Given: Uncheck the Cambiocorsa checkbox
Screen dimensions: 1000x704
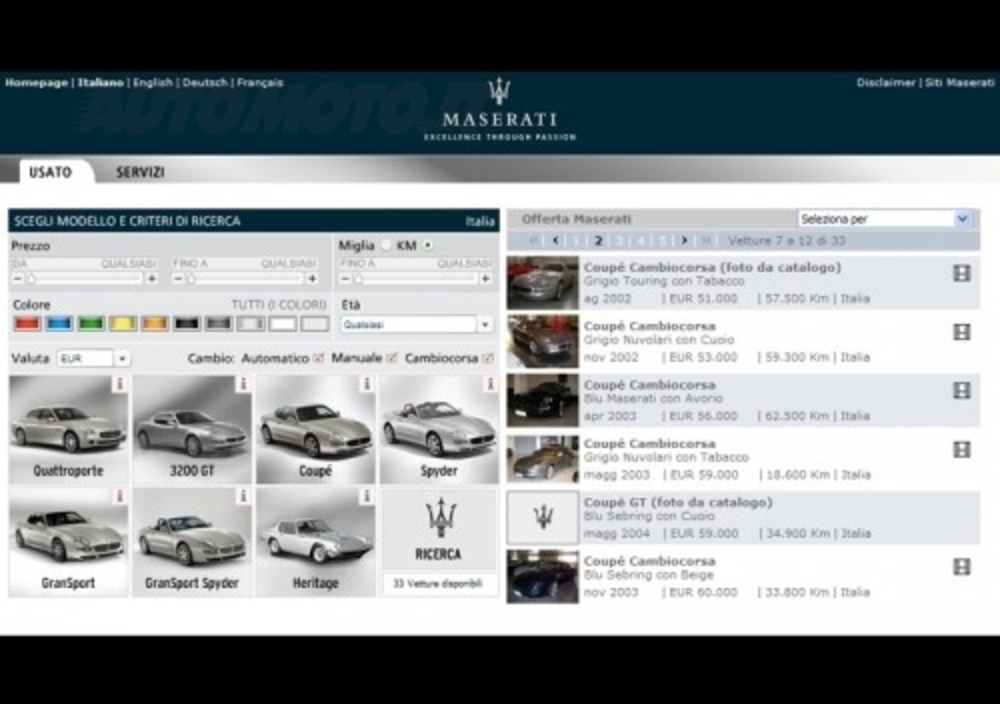Looking at the screenshot, I should coord(488,358).
